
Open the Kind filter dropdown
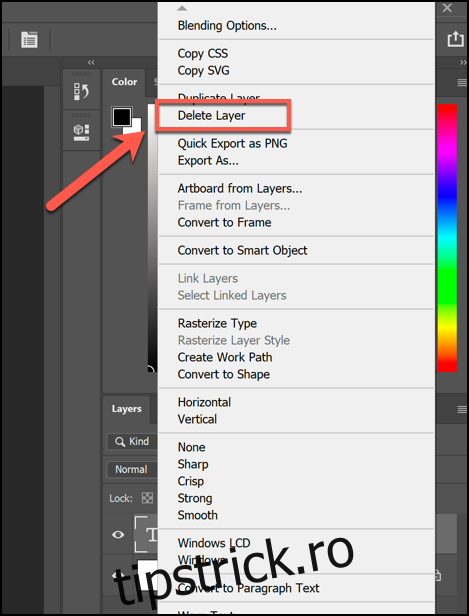(x=132, y=442)
